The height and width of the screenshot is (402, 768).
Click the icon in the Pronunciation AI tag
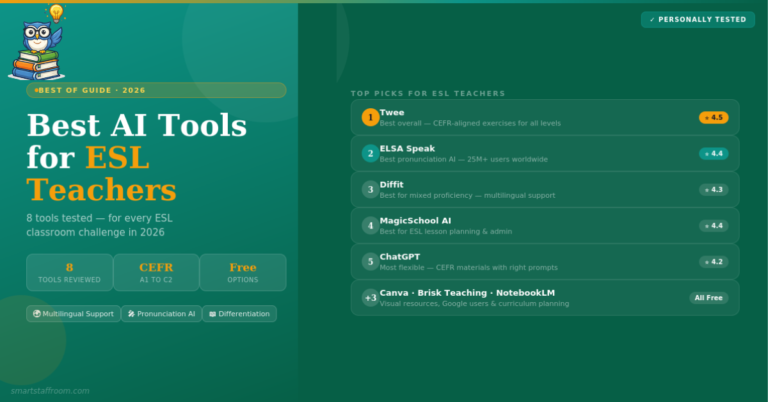pos(131,314)
